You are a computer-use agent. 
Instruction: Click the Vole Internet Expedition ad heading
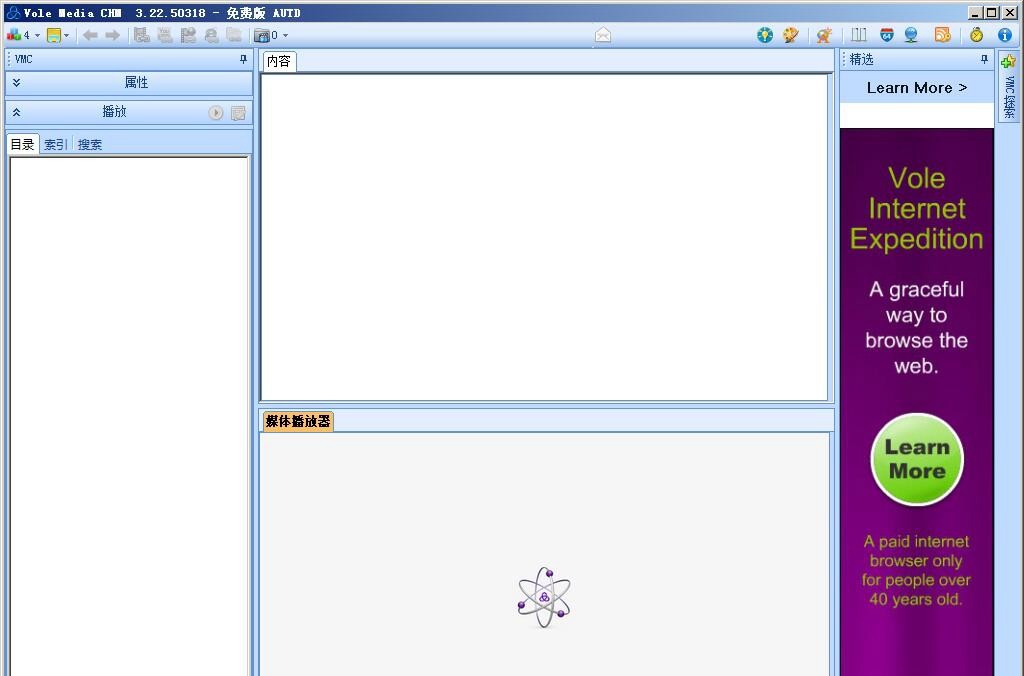click(917, 208)
